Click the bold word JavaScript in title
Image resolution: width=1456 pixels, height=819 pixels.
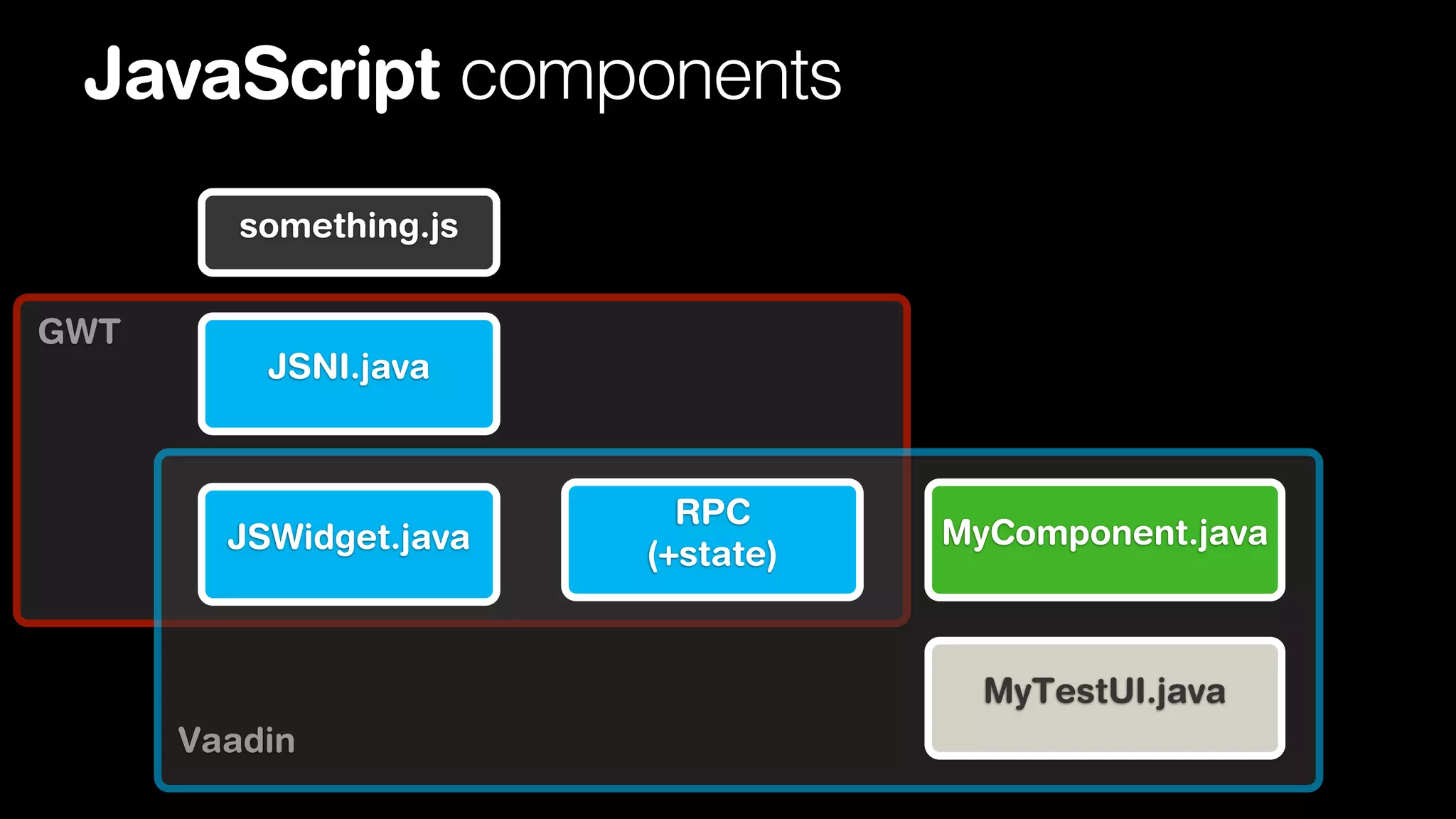(x=262, y=75)
